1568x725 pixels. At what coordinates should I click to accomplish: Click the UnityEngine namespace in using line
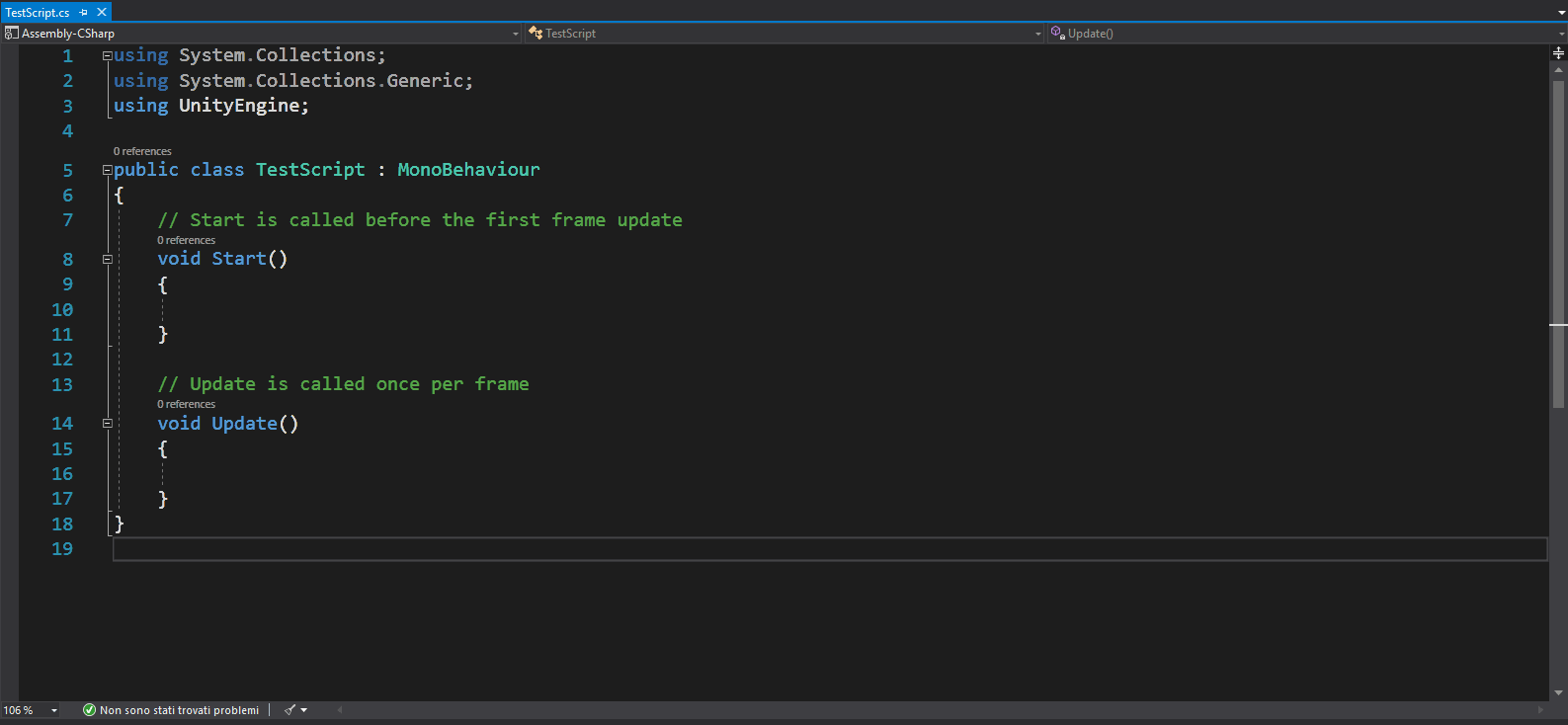[239, 106]
